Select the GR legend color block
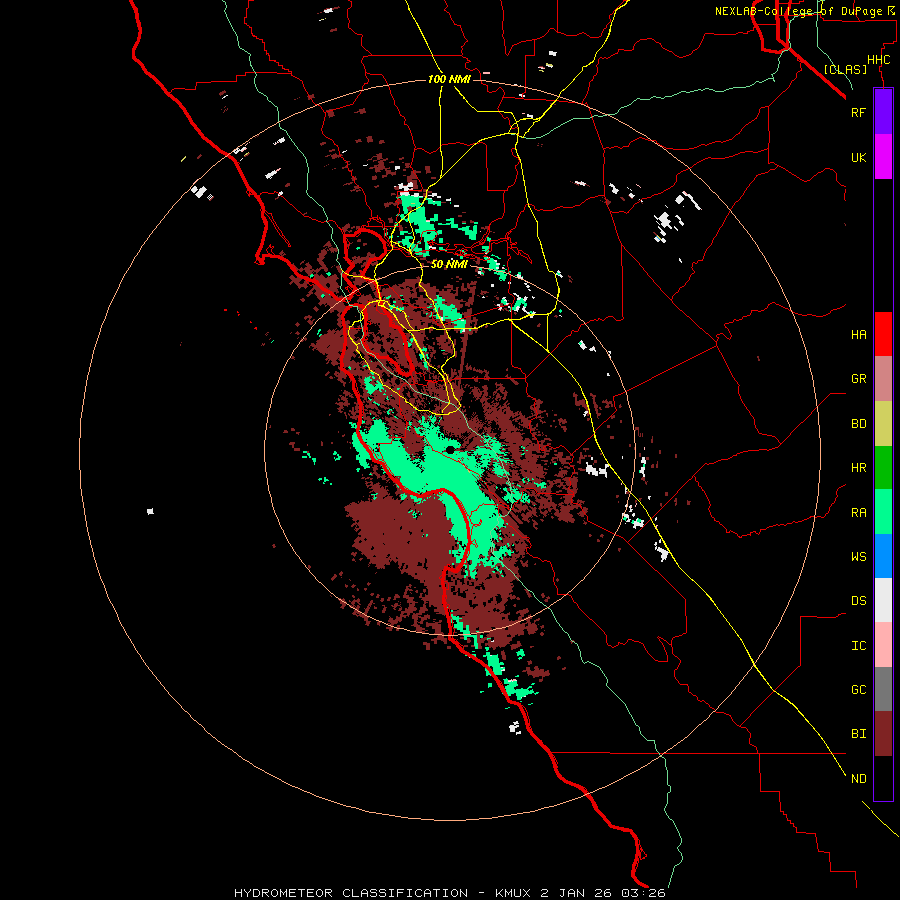This screenshot has width=900, height=900. 883,379
